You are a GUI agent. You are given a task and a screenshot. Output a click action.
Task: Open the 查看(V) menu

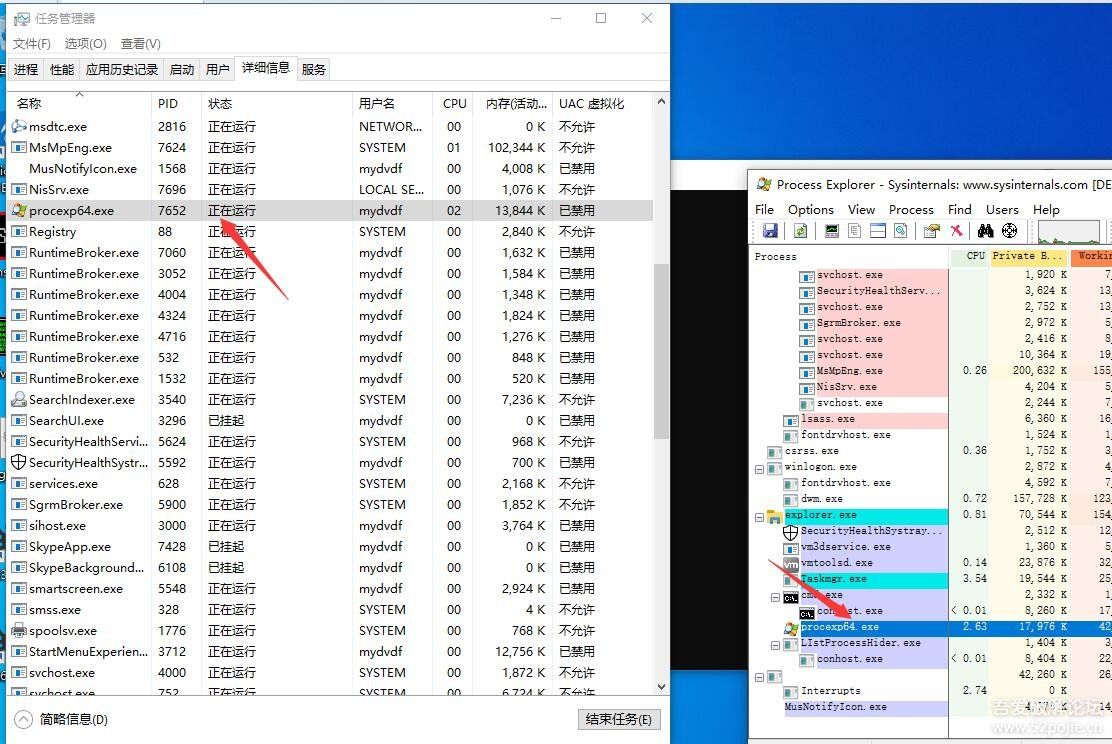click(x=140, y=44)
